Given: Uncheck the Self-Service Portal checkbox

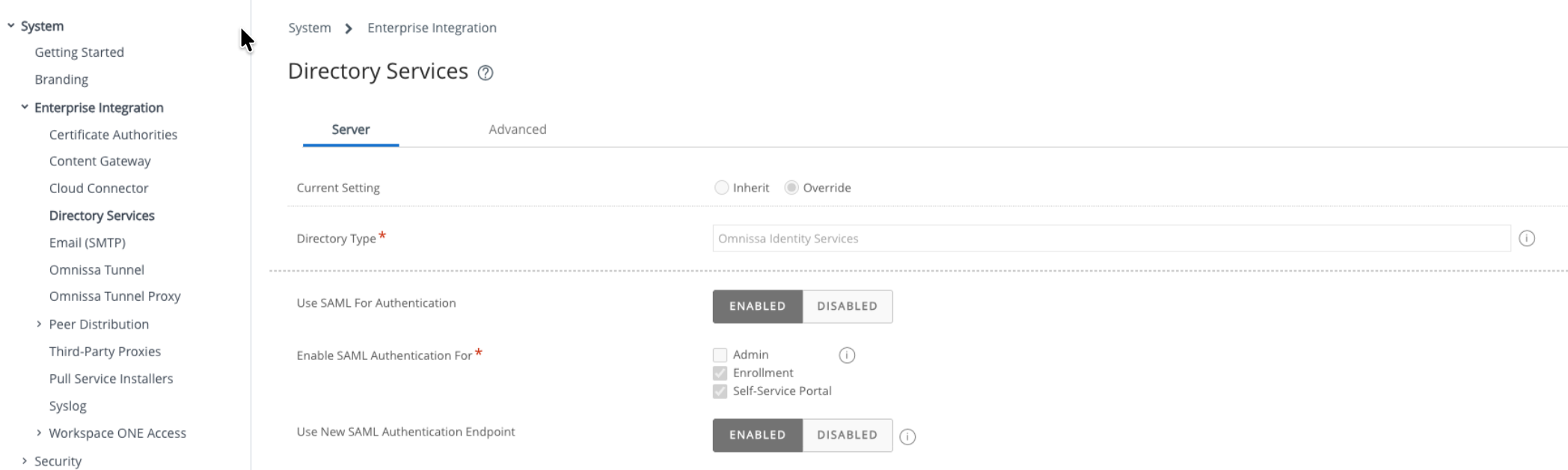Looking at the screenshot, I should coord(719,391).
